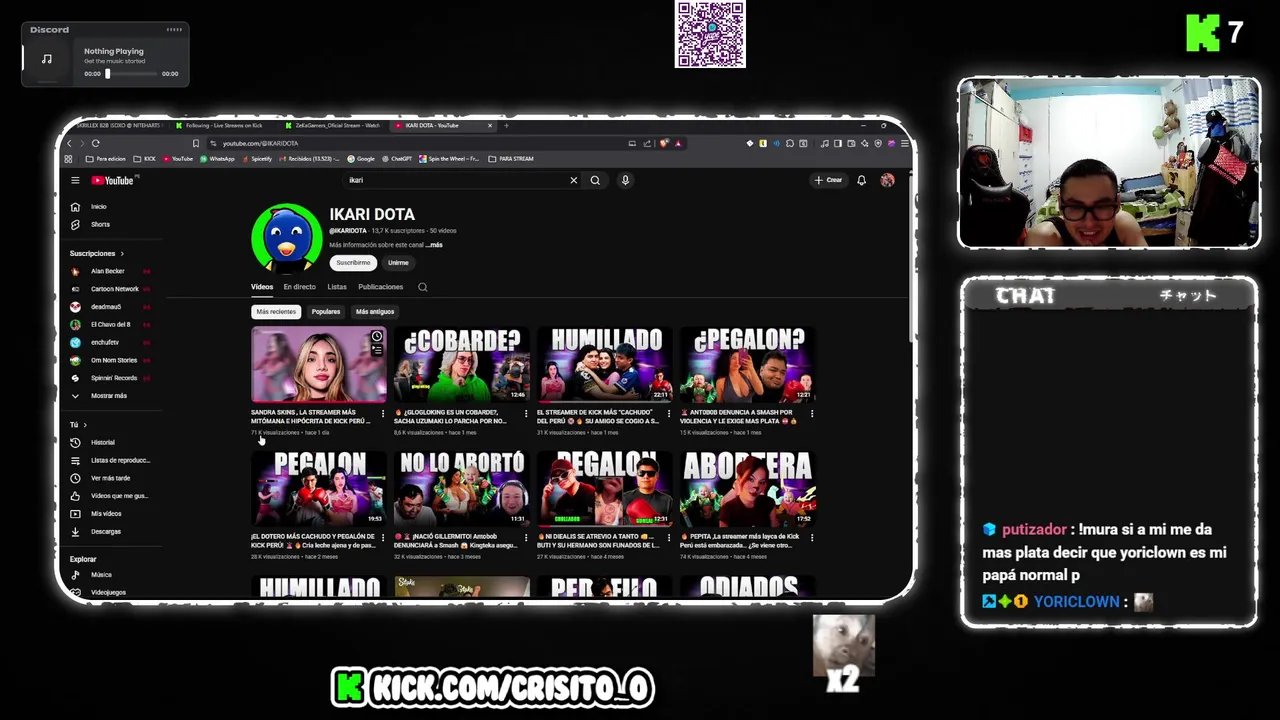The height and width of the screenshot is (720, 1280).
Task: Open the IKARI DOTA channel avatar
Action: tap(287, 238)
